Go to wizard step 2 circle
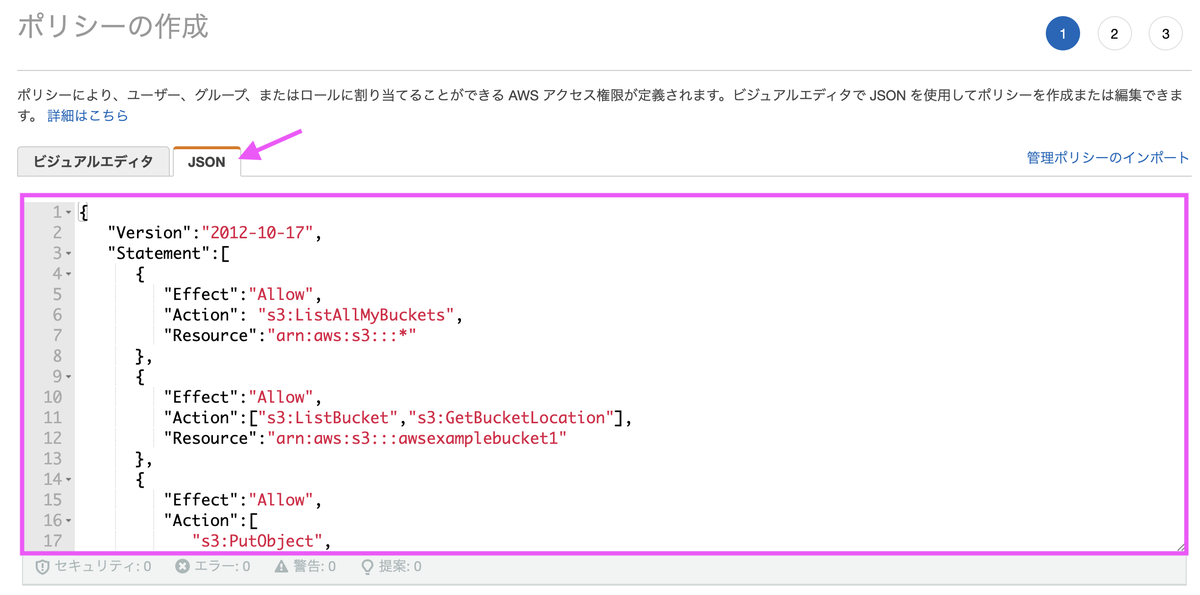1200x595 pixels. (x=1114, y=34)
